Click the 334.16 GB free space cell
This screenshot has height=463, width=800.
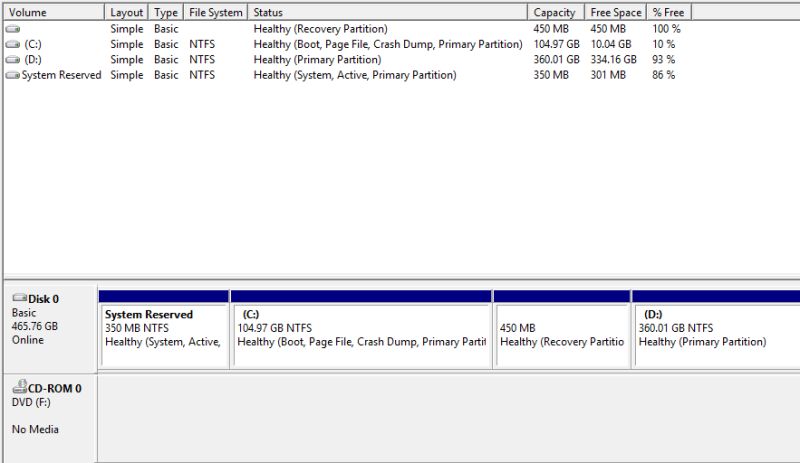coord(613,60)
